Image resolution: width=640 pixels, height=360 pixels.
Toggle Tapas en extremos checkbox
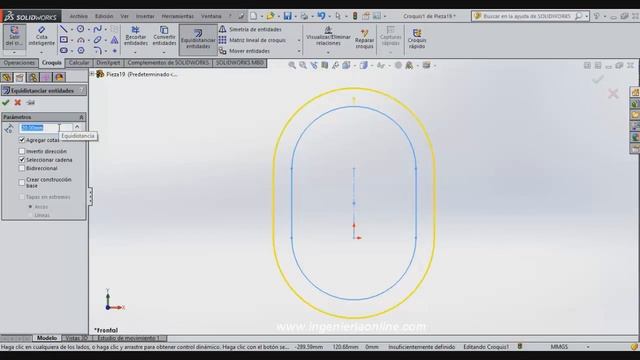pyautogui.click(x=22, y=197)
